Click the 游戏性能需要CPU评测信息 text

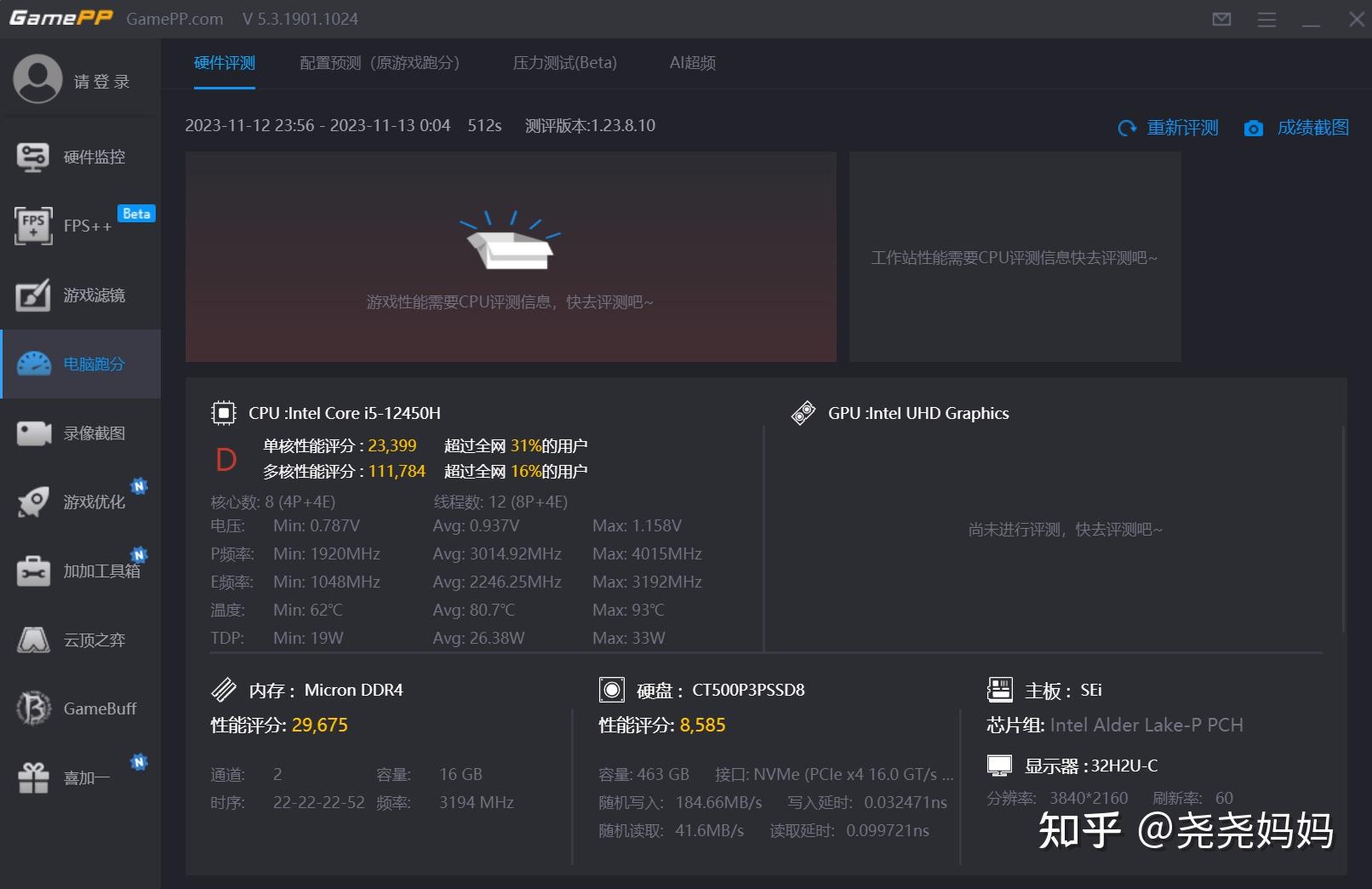coord(510,302)
